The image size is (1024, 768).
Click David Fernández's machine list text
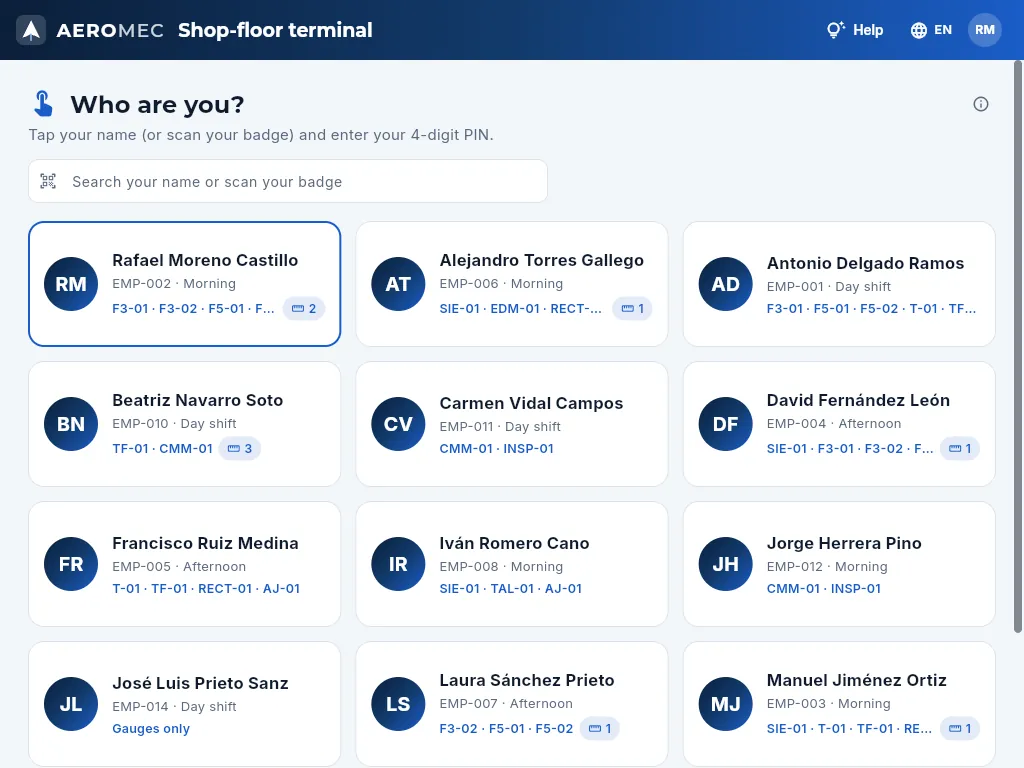click(850, 449)
